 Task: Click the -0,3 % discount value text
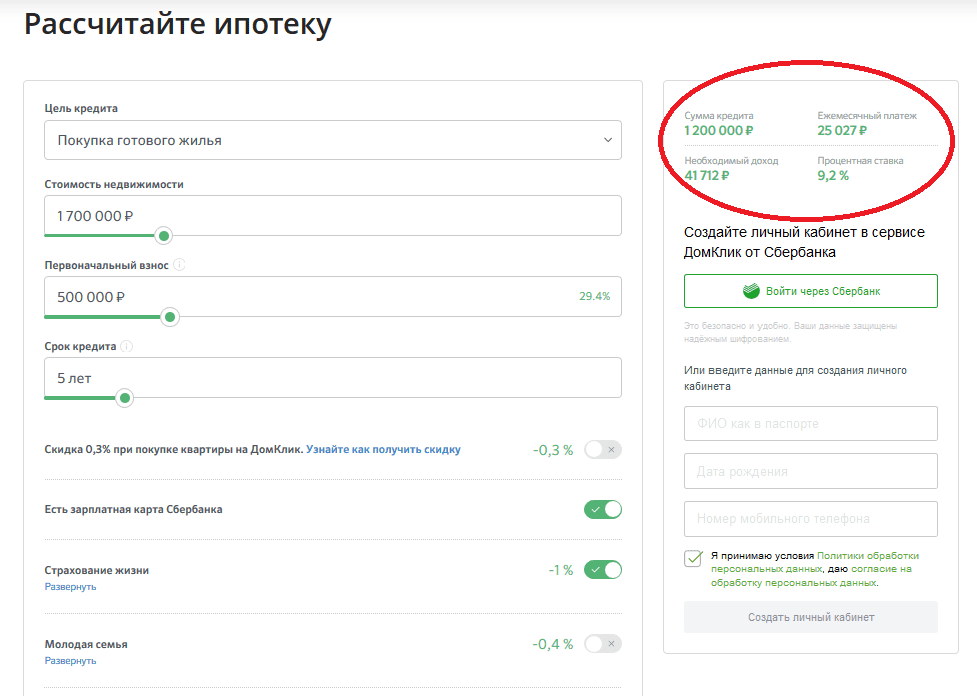click(x=553, y=450)
